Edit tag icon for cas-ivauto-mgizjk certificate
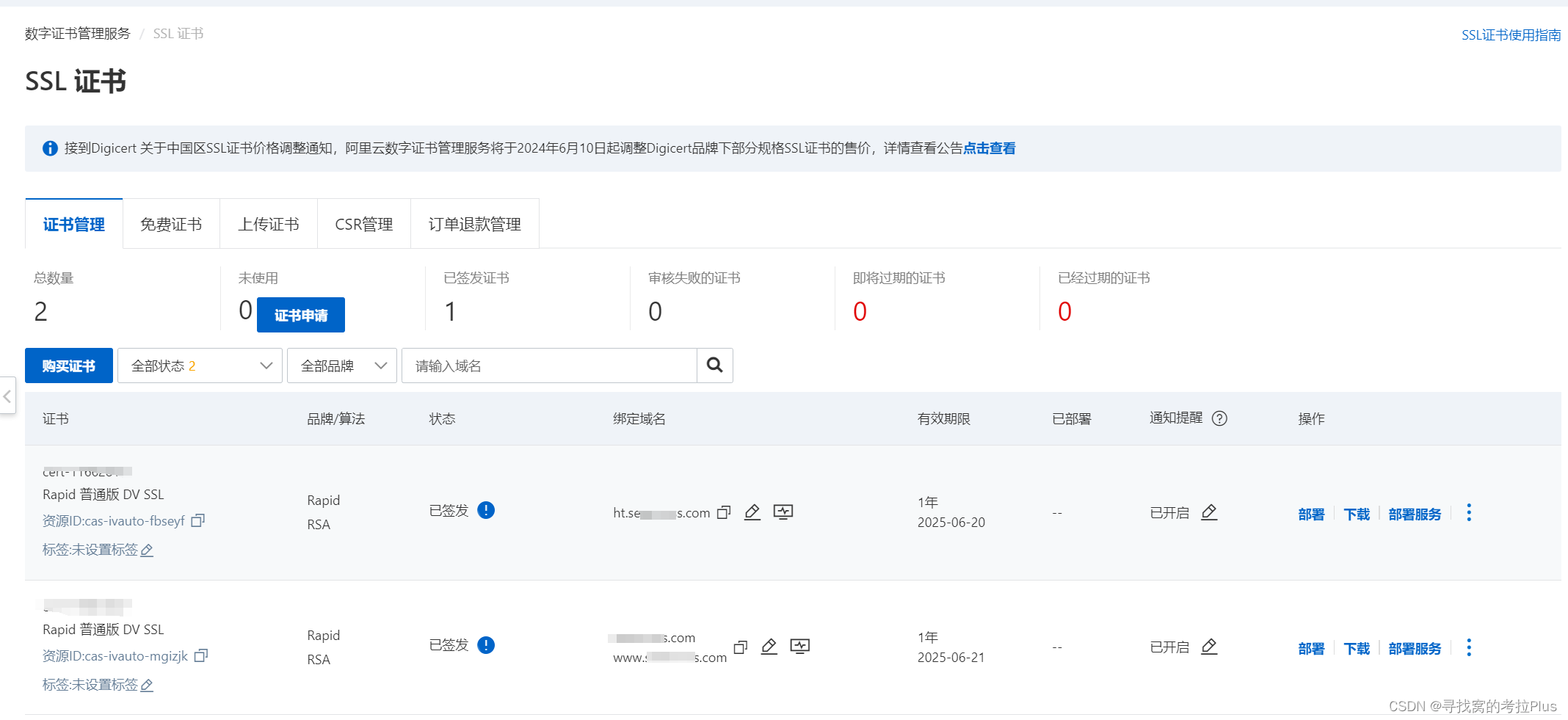 (x=147, y=685)
